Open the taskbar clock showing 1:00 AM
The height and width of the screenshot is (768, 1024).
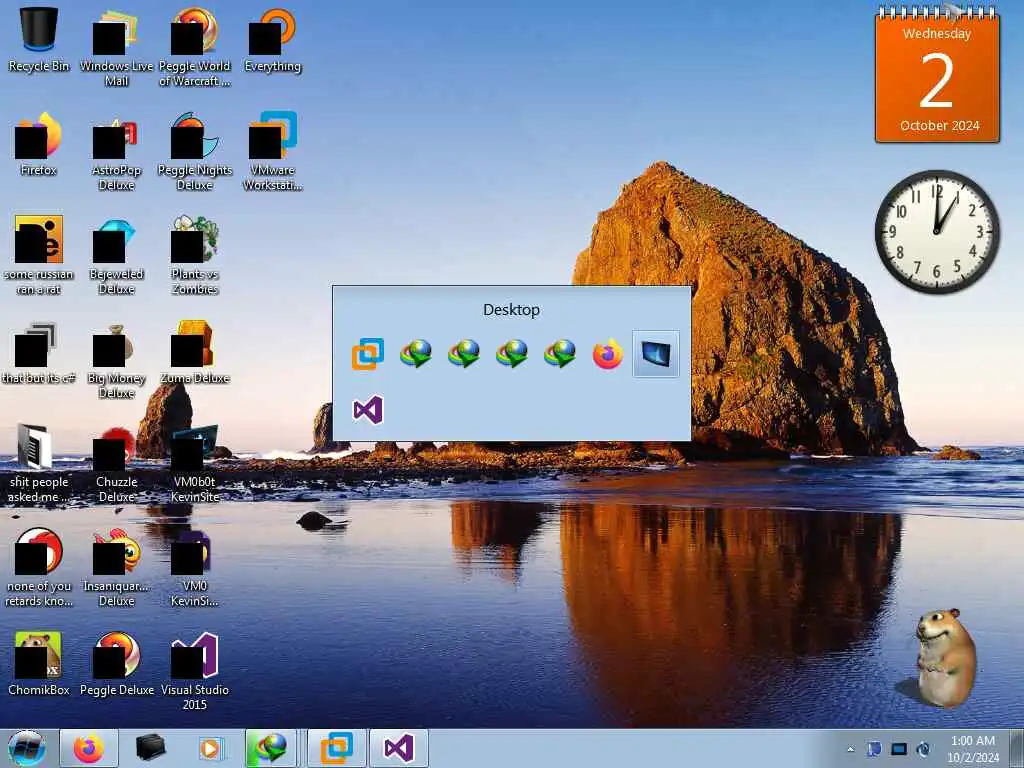972,748
